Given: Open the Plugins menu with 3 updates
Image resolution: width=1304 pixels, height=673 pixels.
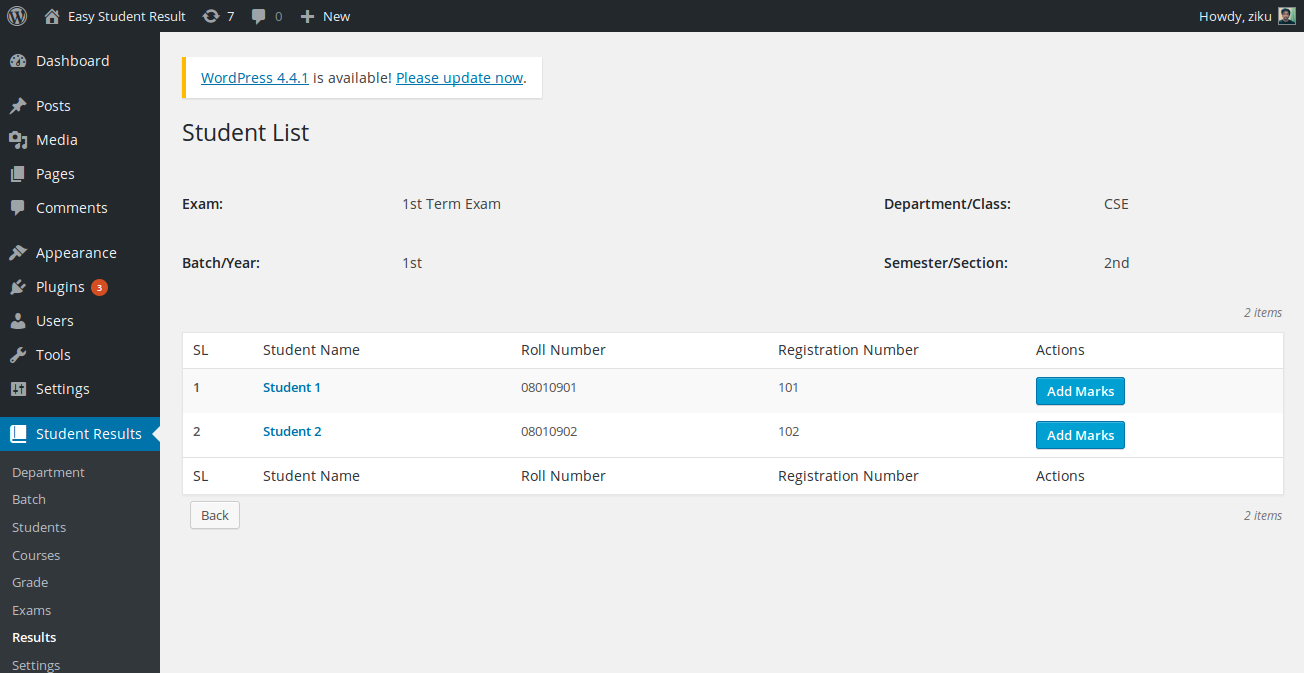Looking at the screenshot, I should coord(60,287).
